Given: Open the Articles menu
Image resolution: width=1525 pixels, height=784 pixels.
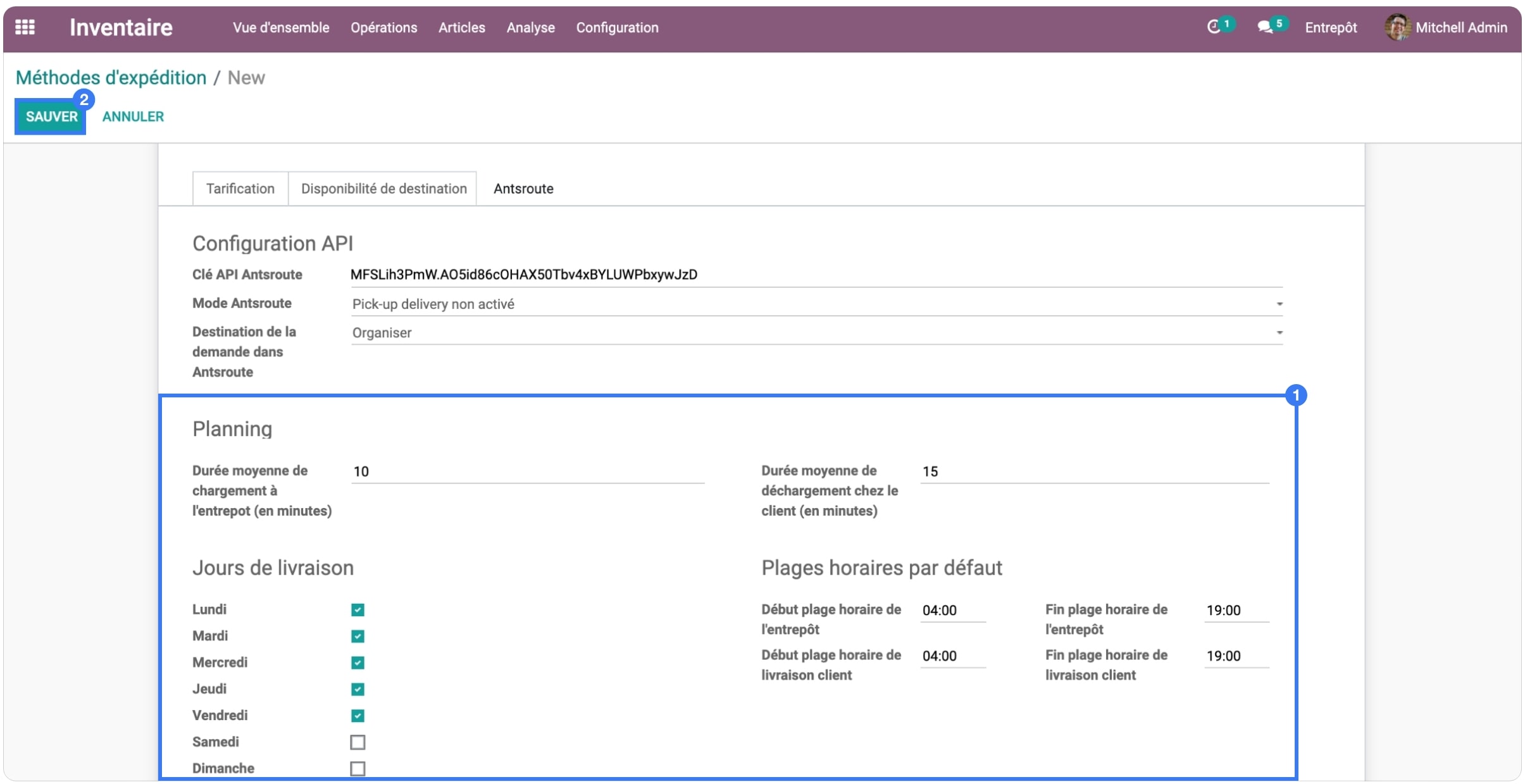Looking at the screenshot, I should 462,28.
